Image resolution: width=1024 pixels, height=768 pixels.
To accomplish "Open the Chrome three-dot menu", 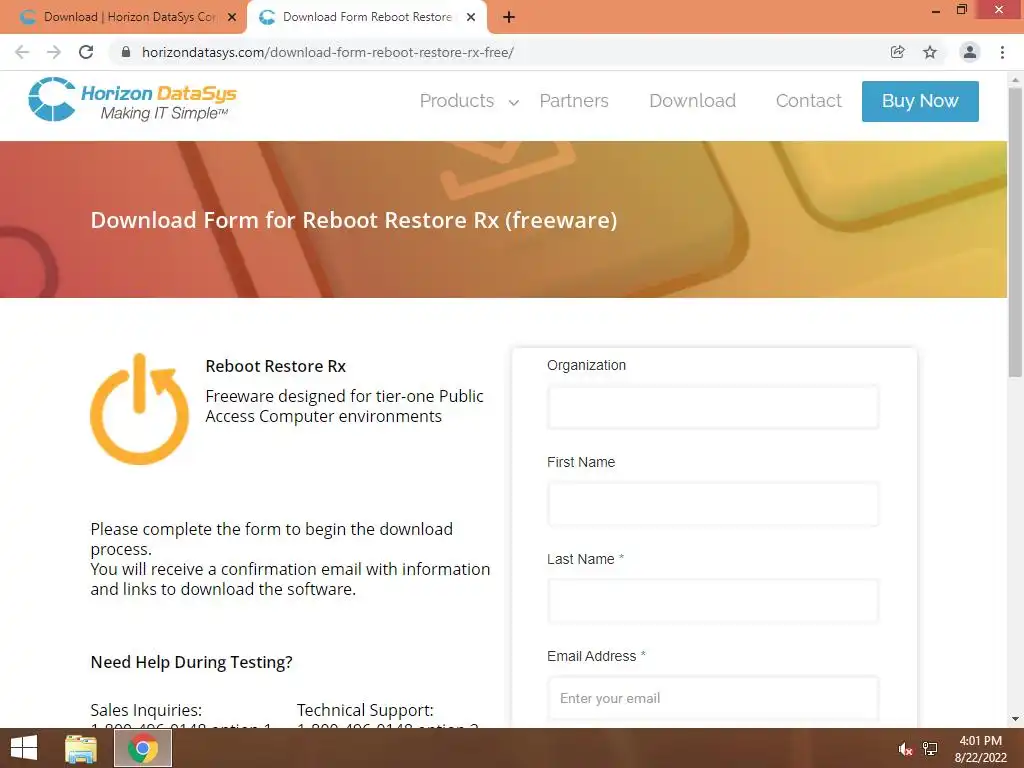I will [1002, 52].
